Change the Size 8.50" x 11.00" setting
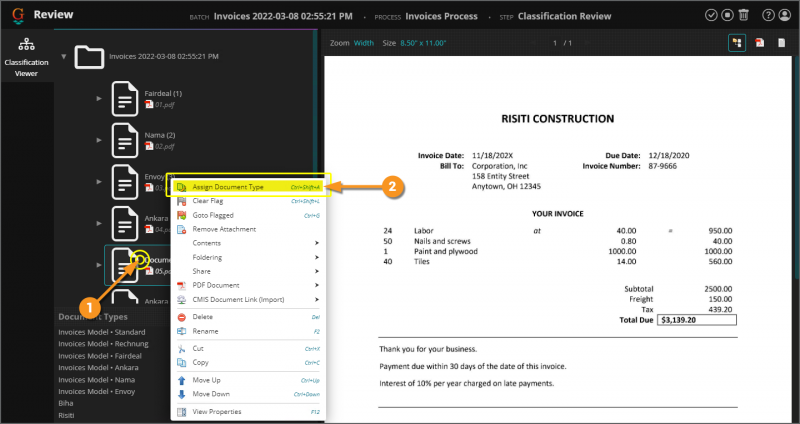 pyautogui.click(x=422, y=43)
